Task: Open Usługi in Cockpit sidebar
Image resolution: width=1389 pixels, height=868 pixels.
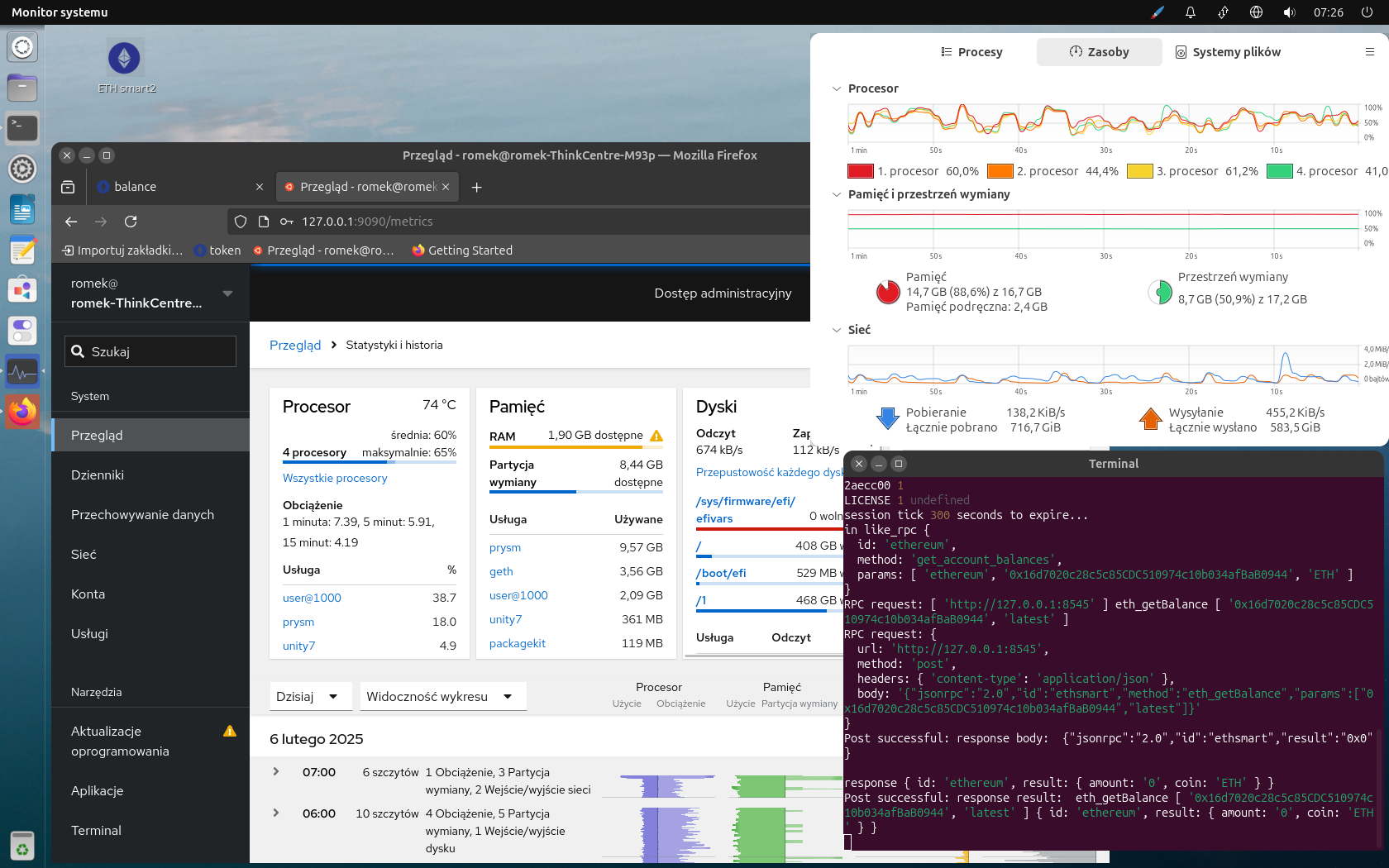Action: 150,634
